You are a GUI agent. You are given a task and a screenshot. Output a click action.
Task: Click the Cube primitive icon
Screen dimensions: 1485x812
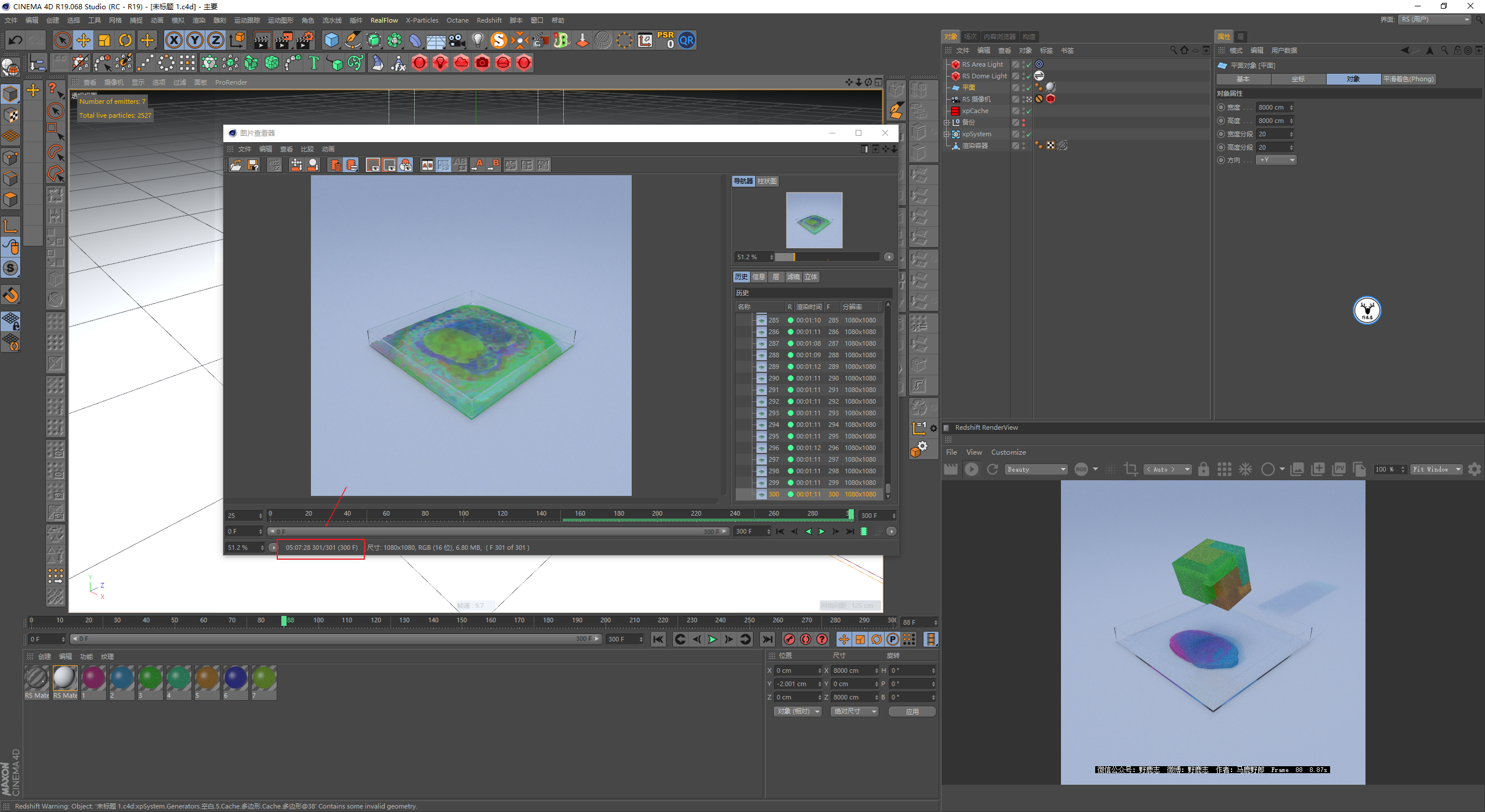[331, 40]
